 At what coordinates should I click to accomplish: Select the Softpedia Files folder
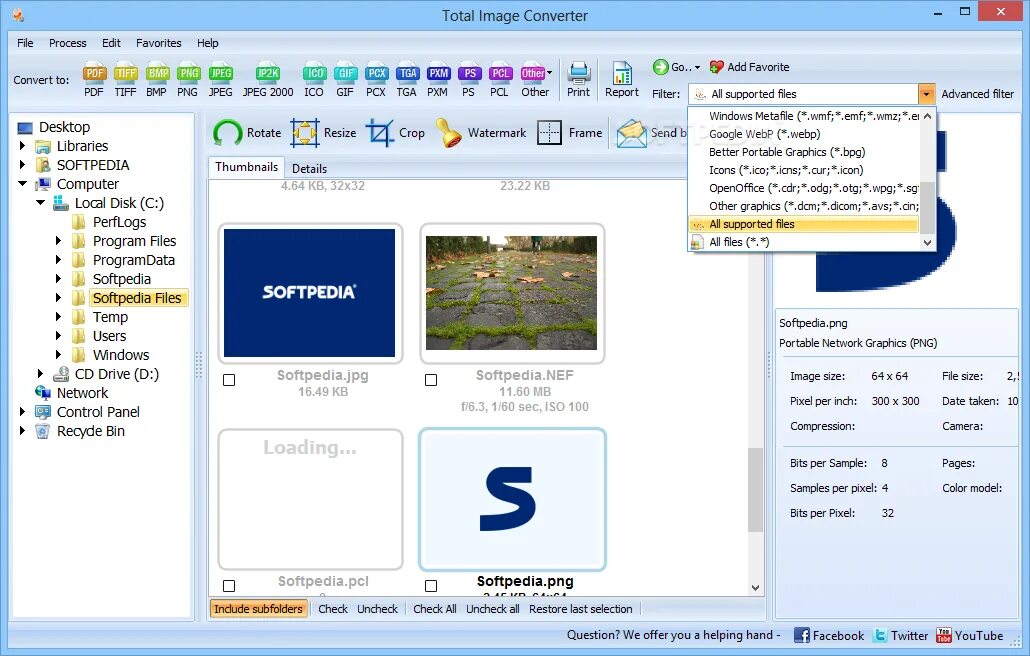tap(137, 298)
